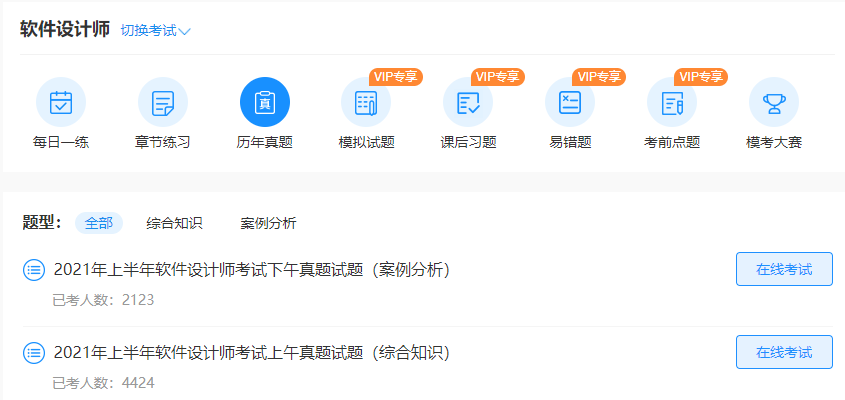The width and height of the screenshot is (845, 400).
Task: Click the VIP专享 badge above 模拟试题
Action: 395,76
